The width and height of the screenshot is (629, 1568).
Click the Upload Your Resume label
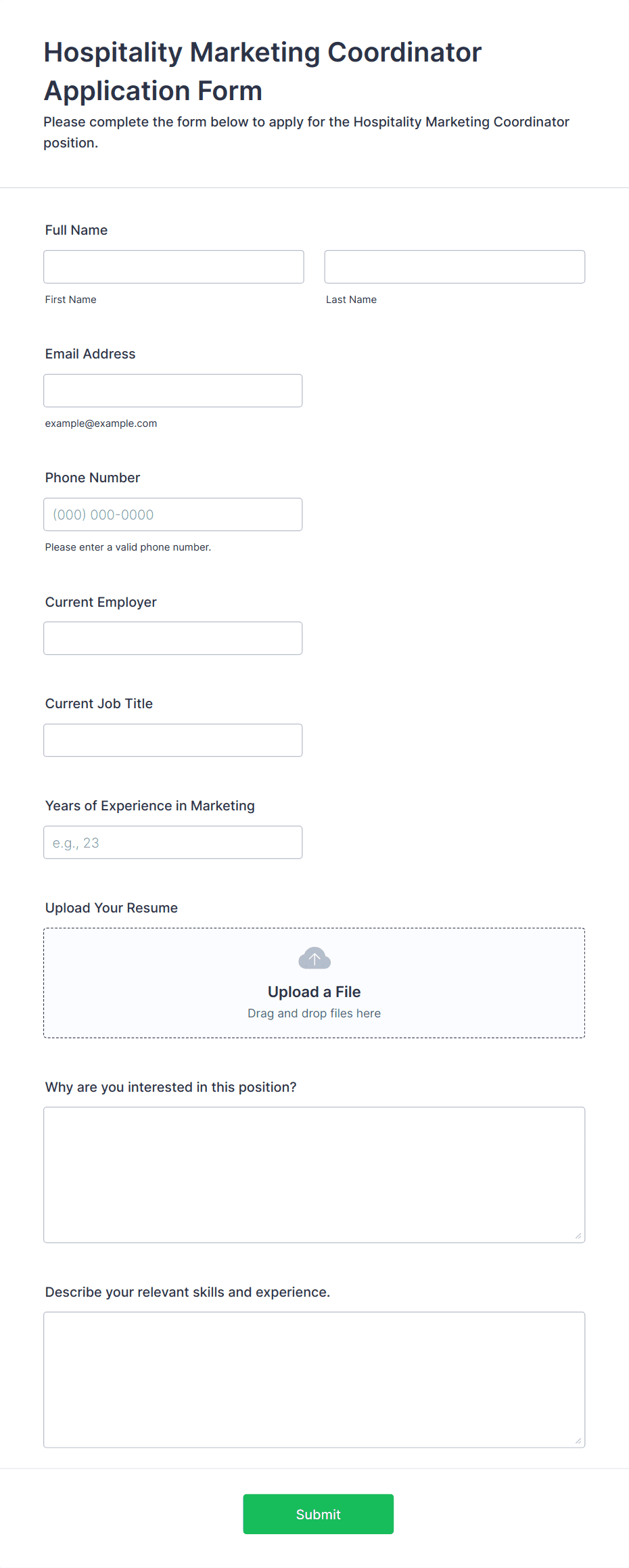pyautogui.click(x=112, y=908)
